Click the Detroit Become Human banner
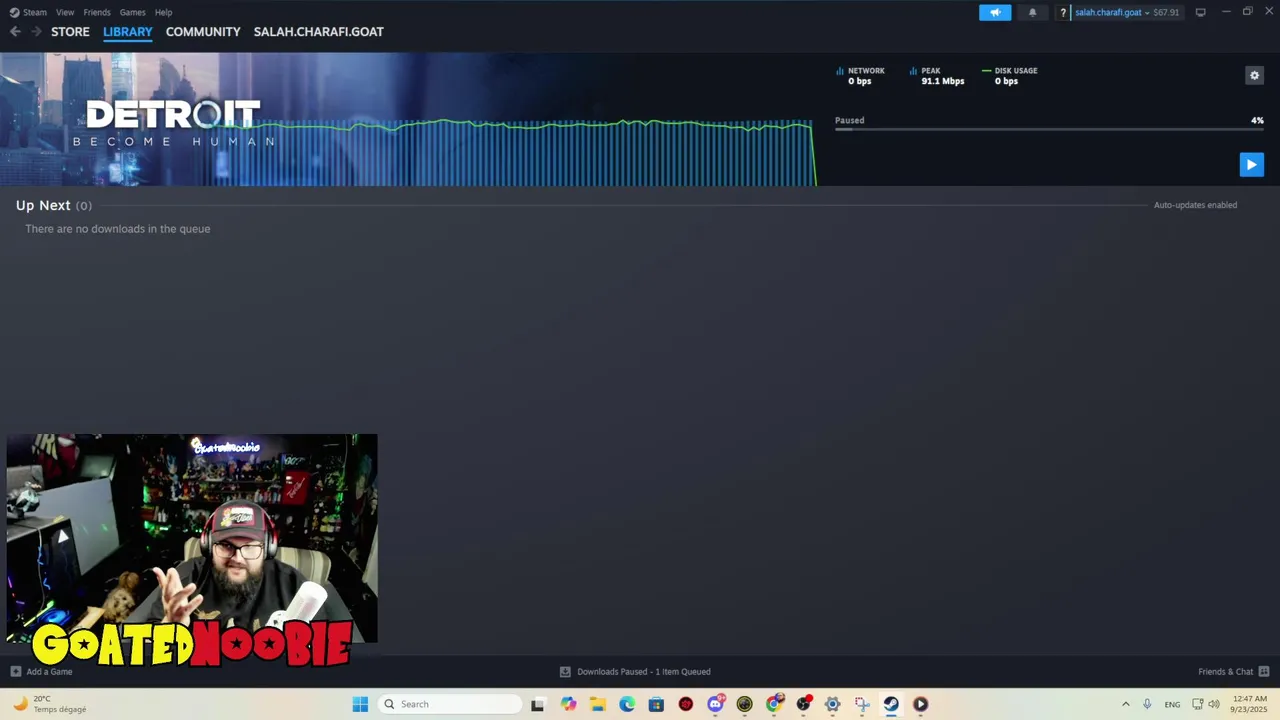This screenshot has width=1280, height=720. tap(172, 122)
